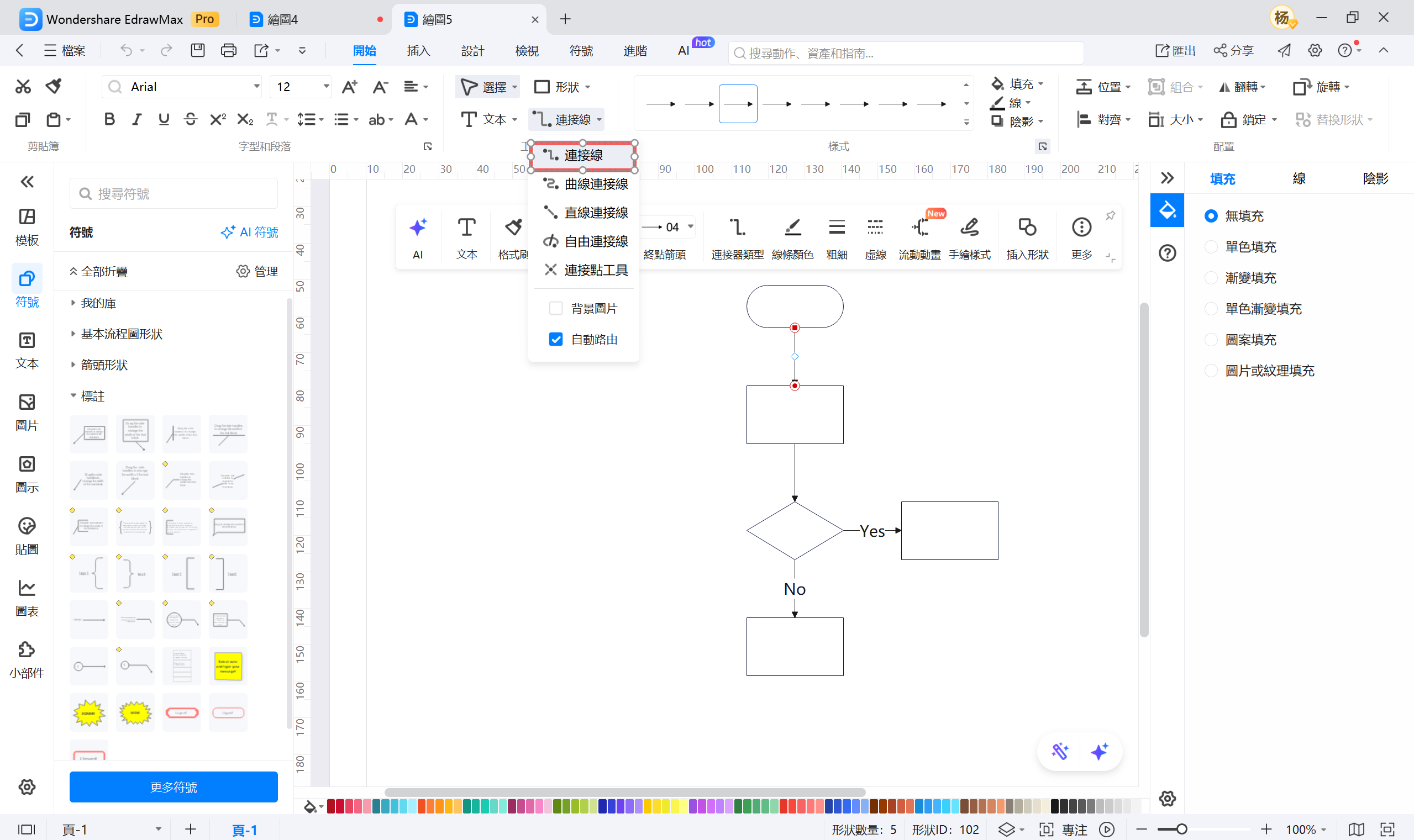Choose 曲線連接線 from connector menu
Viewport: 1414px width, 840px height.
pyautogui.click(x=595, y=184)
